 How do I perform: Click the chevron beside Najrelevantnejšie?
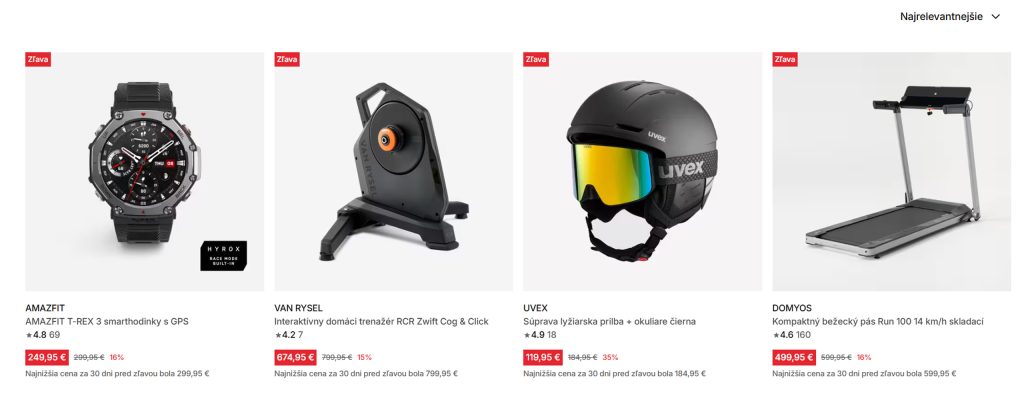click(x=995, y=17)
